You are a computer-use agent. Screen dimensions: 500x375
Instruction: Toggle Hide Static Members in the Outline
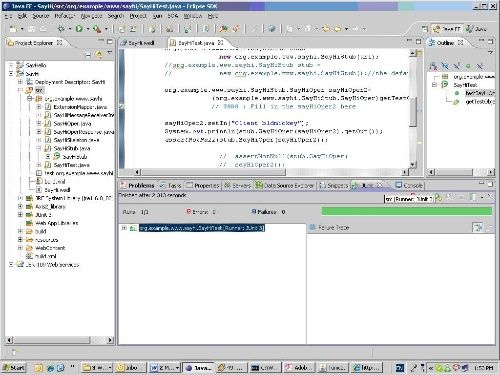click(456, 66)
